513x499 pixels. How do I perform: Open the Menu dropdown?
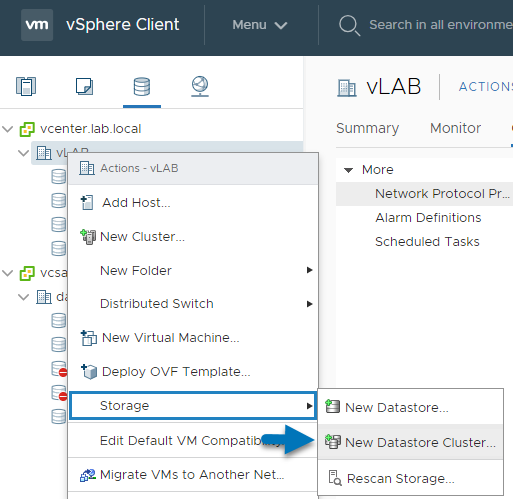pos(260,25)
